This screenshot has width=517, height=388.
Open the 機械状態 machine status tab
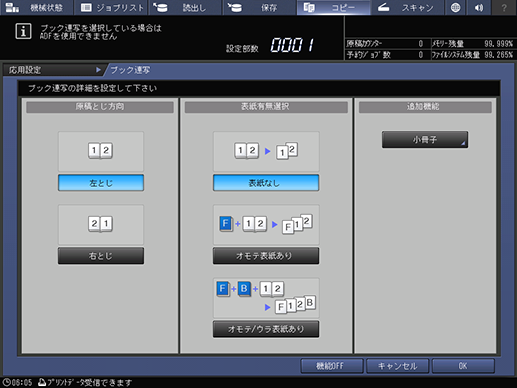(36, 7)
